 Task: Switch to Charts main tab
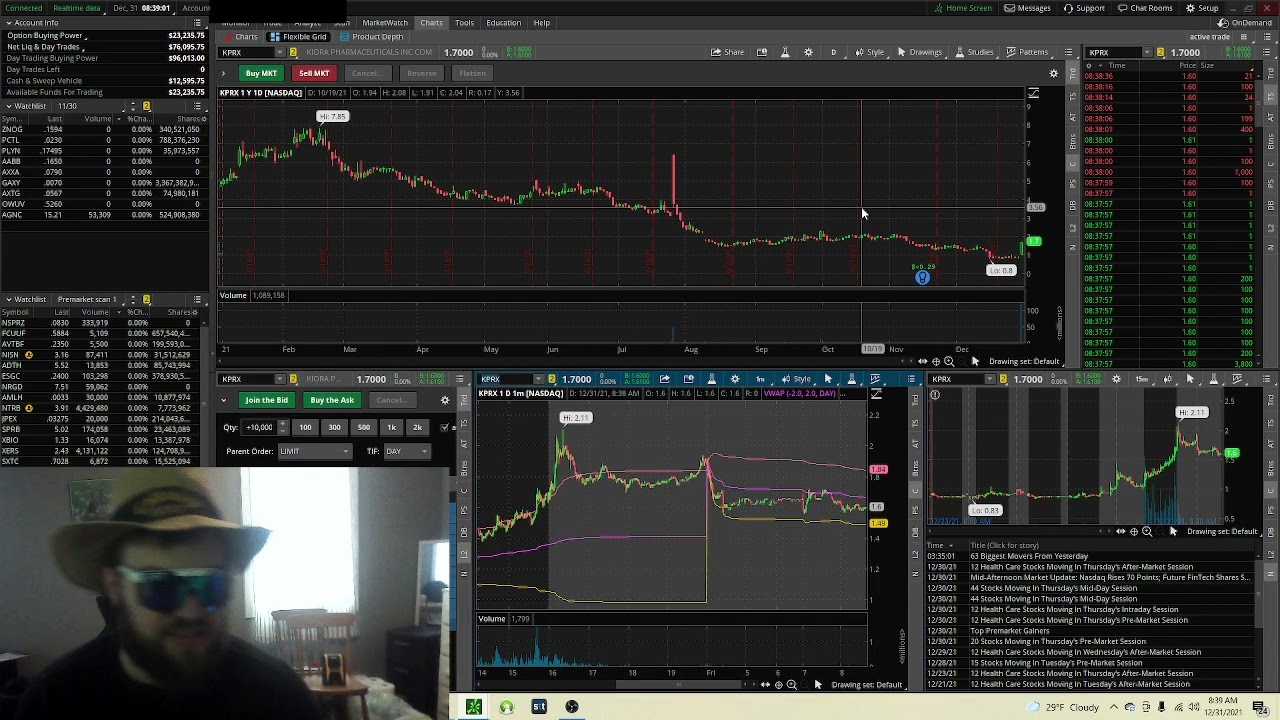(x=431, y=22)
